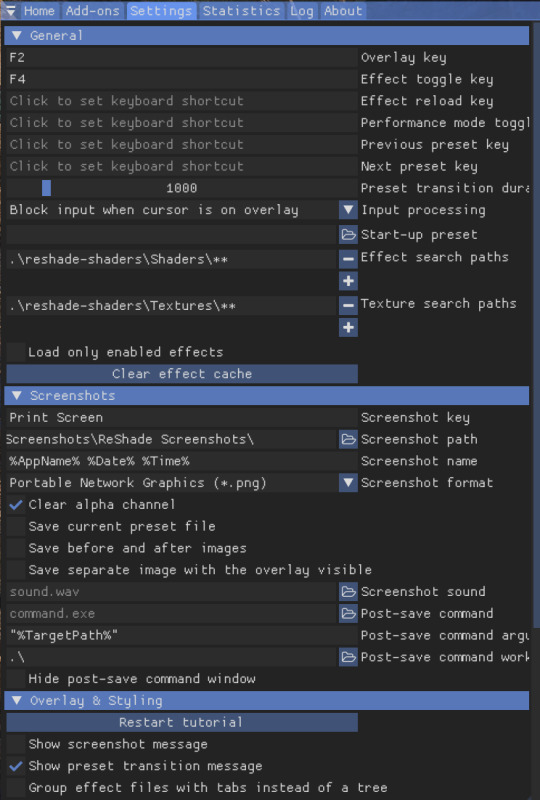Add a new texture search path
Viewport: 540px width, 800px height.
pos(348,327)
